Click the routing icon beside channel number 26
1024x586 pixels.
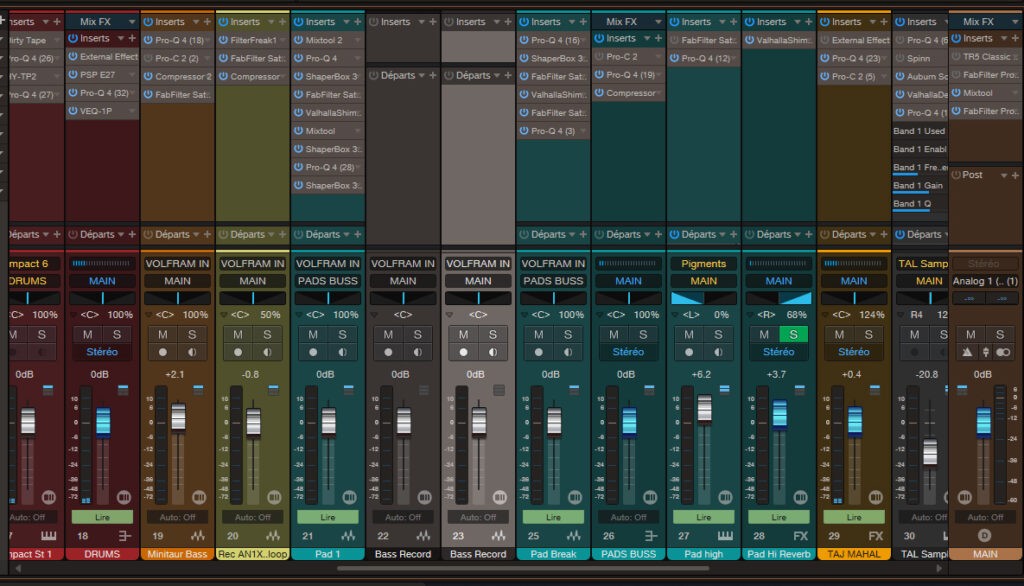point(650,534)
